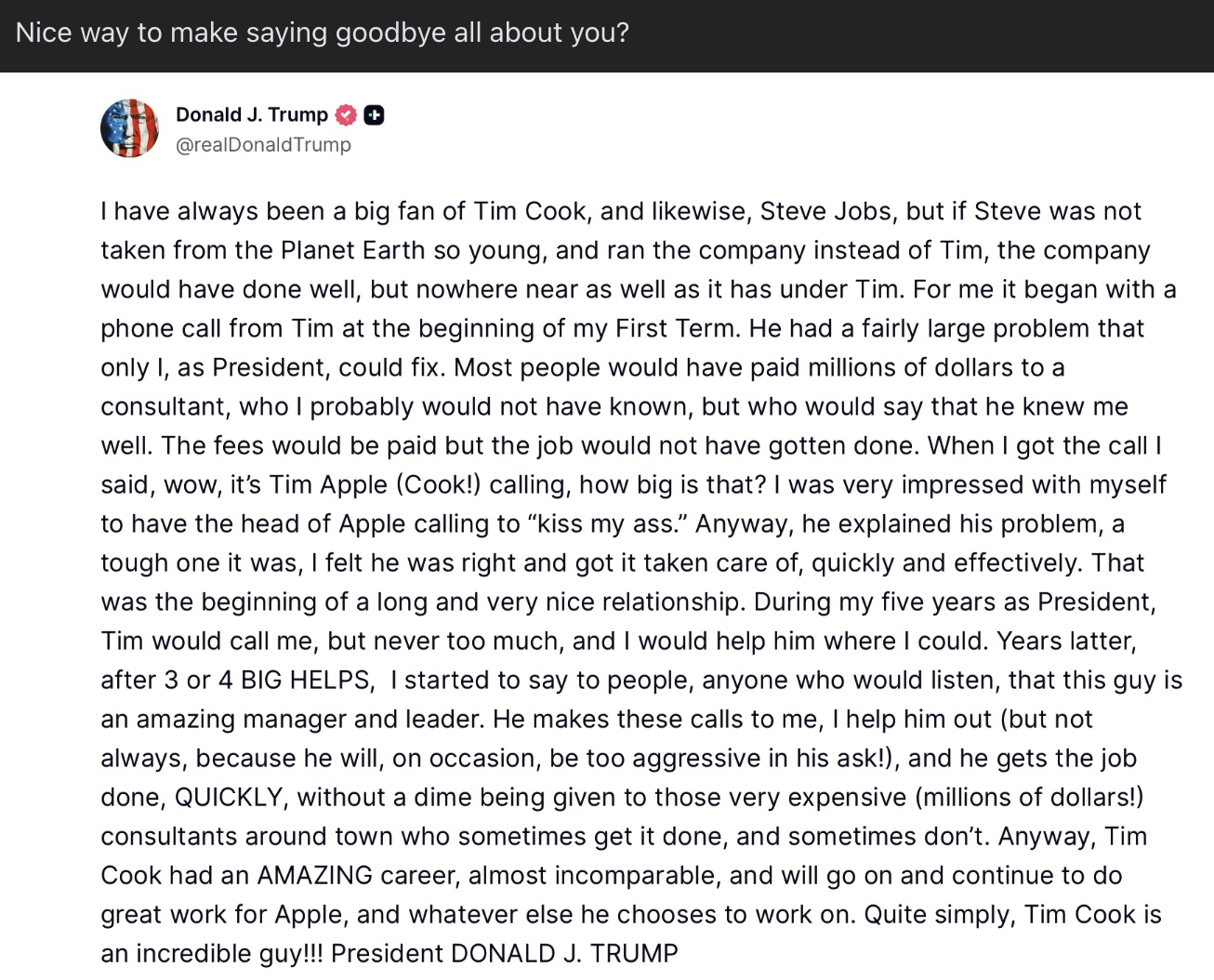Click the "Nice way to make saying goodbye" title

point(322,33)
